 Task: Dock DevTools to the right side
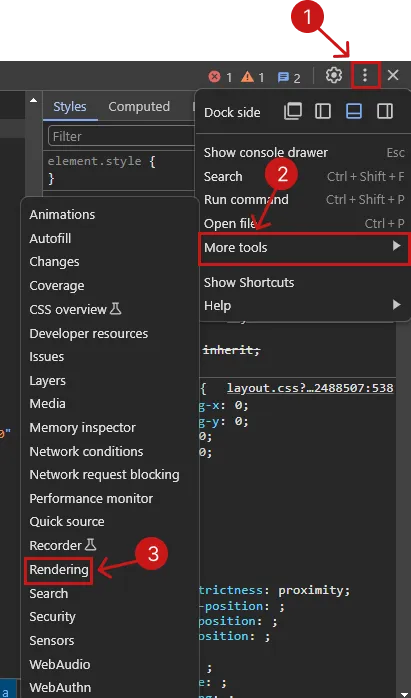[385, 111]
